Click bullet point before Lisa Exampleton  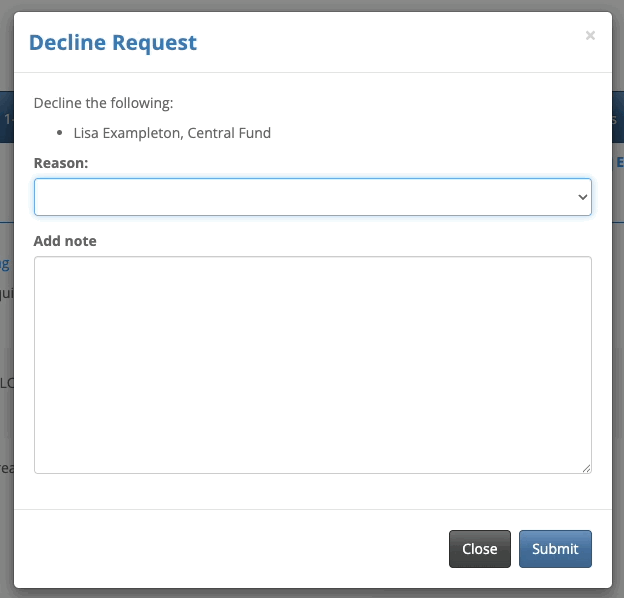tap(61, 132)
